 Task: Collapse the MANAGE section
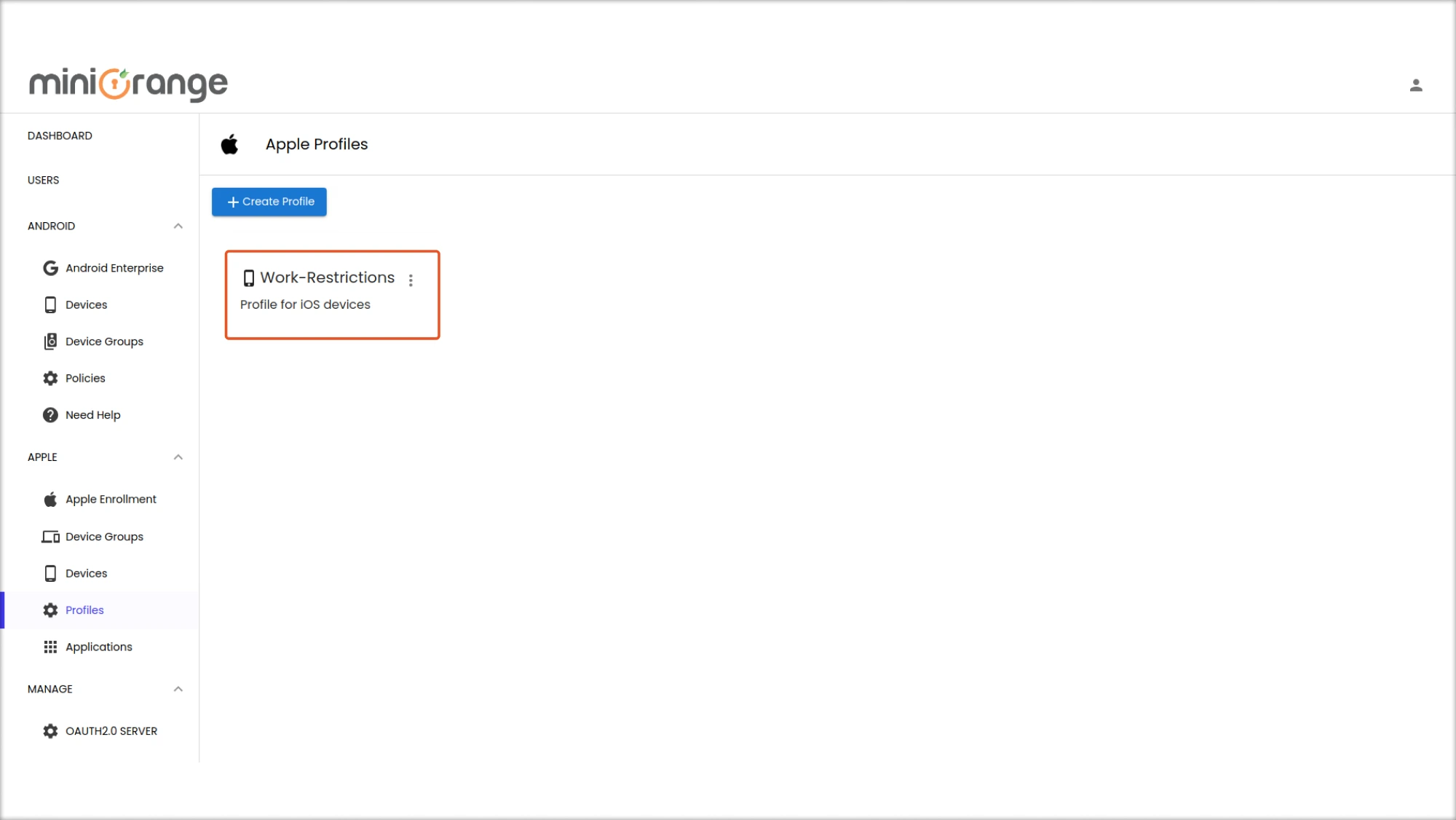178,688
